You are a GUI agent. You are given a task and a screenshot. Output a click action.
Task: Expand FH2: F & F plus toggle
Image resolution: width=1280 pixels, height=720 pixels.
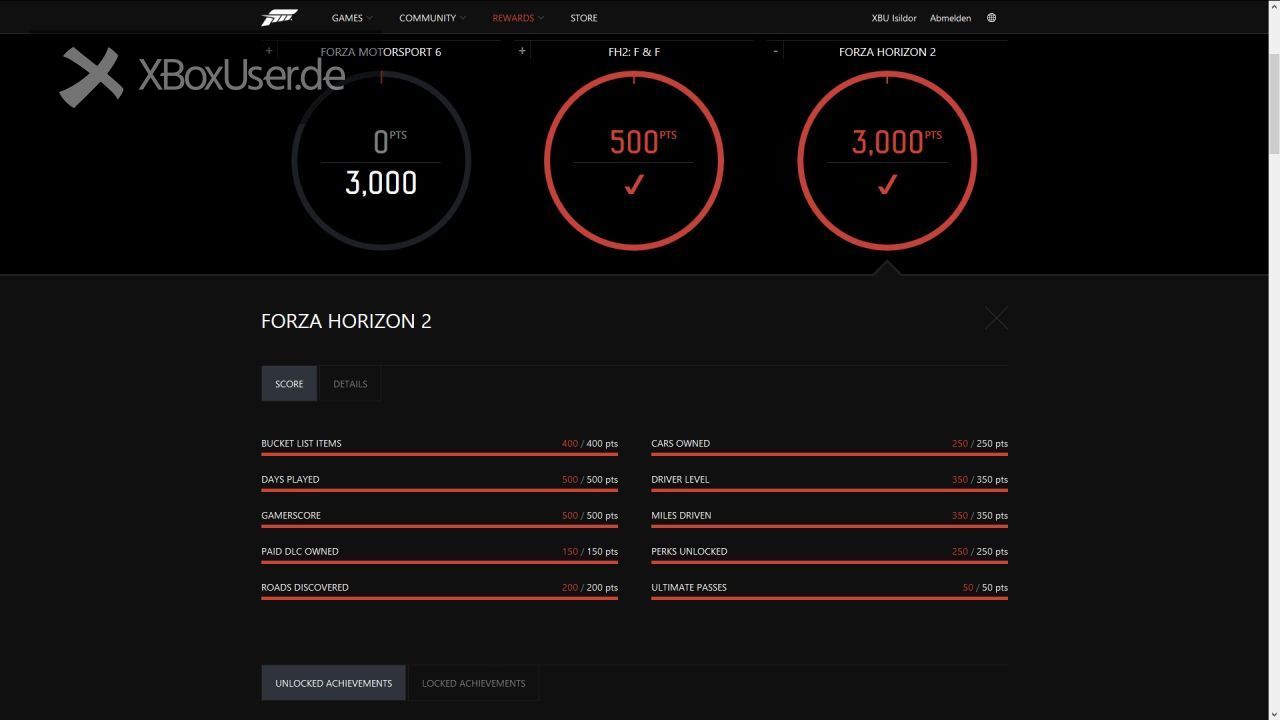(522, 51)
